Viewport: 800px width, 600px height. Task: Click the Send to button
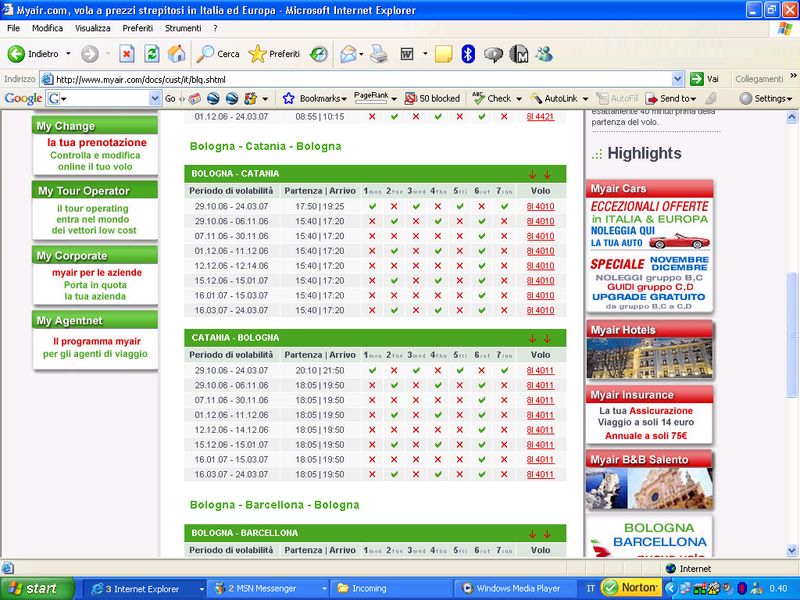point(669,98)
